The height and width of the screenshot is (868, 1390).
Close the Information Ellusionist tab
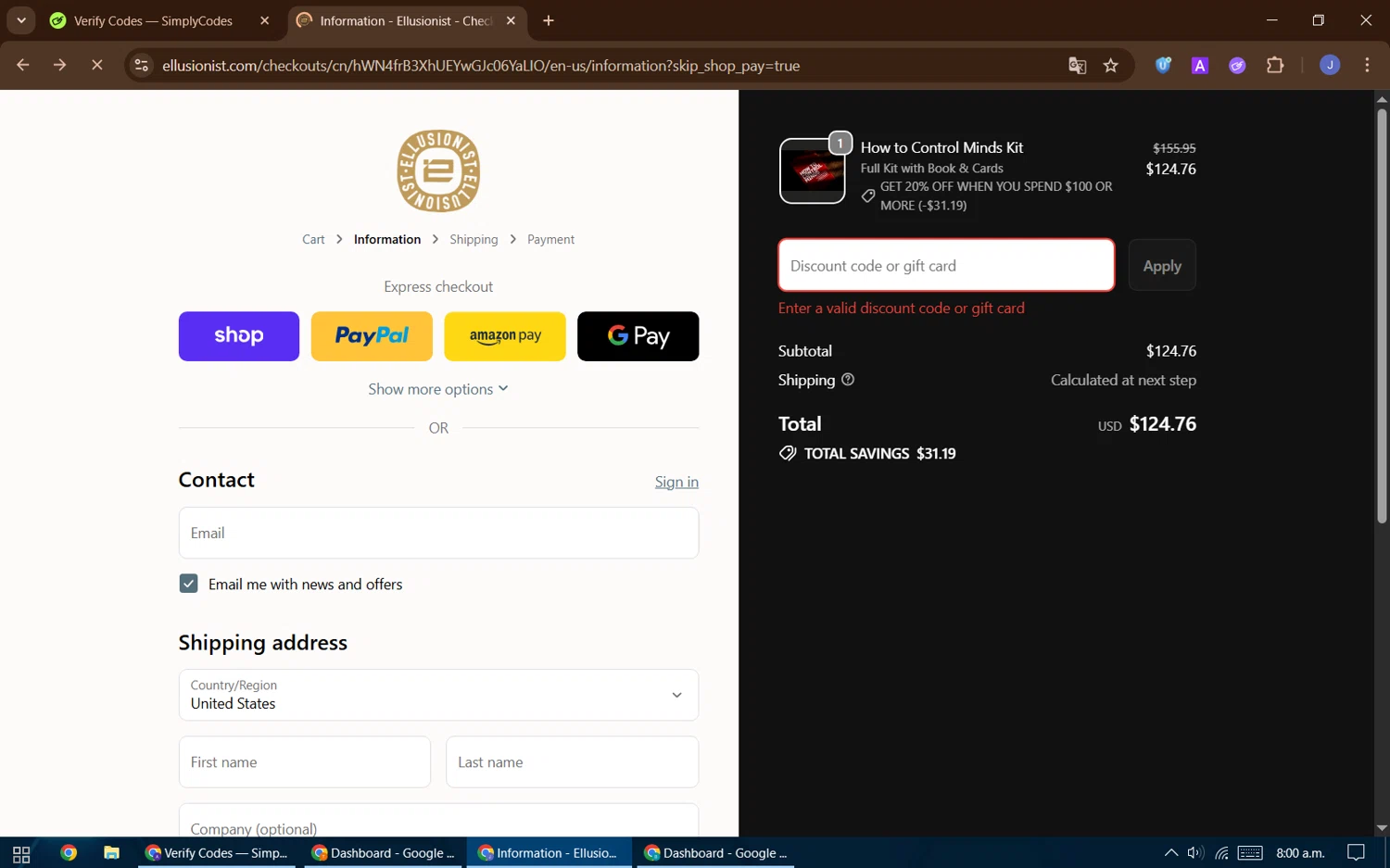point(511,20)
